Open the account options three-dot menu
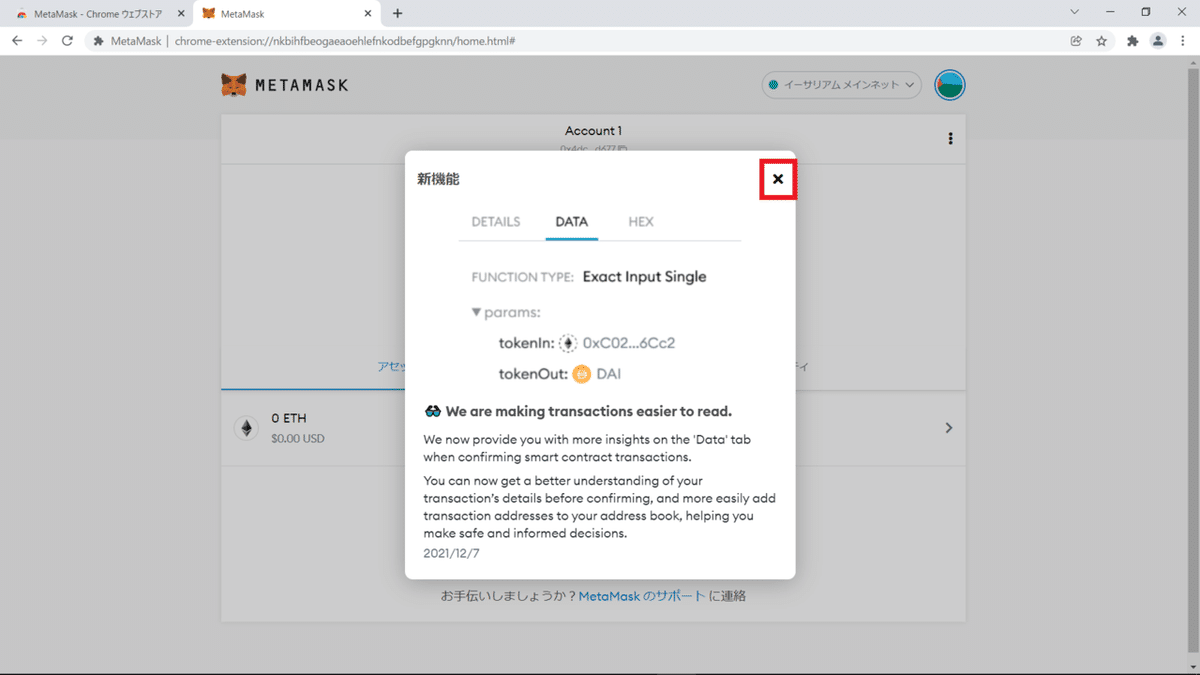This screenshot has width=1200, height=675. [950, 139]
